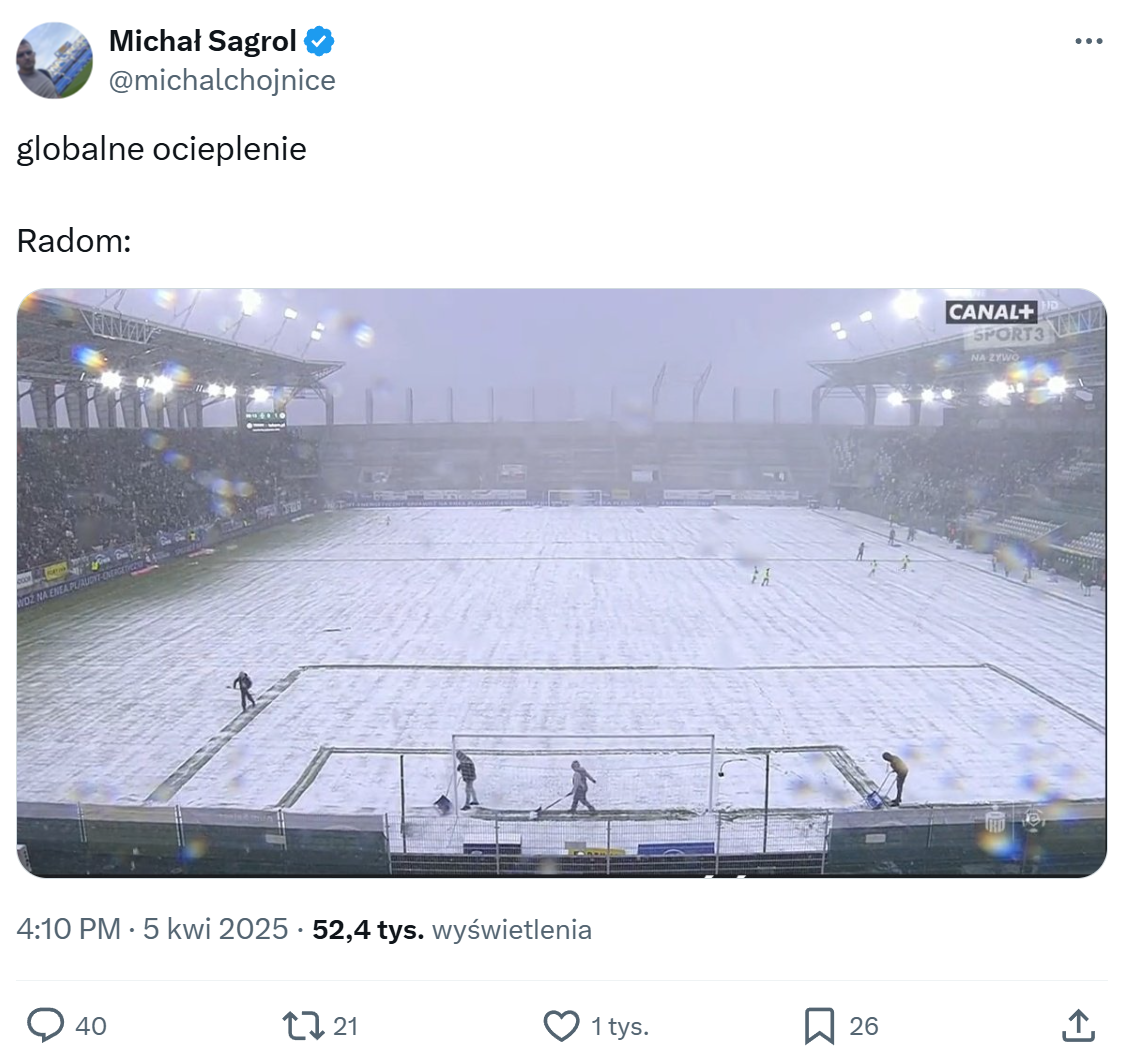
Task: Click the bookmark count 26
Action: pos(864,1026)
